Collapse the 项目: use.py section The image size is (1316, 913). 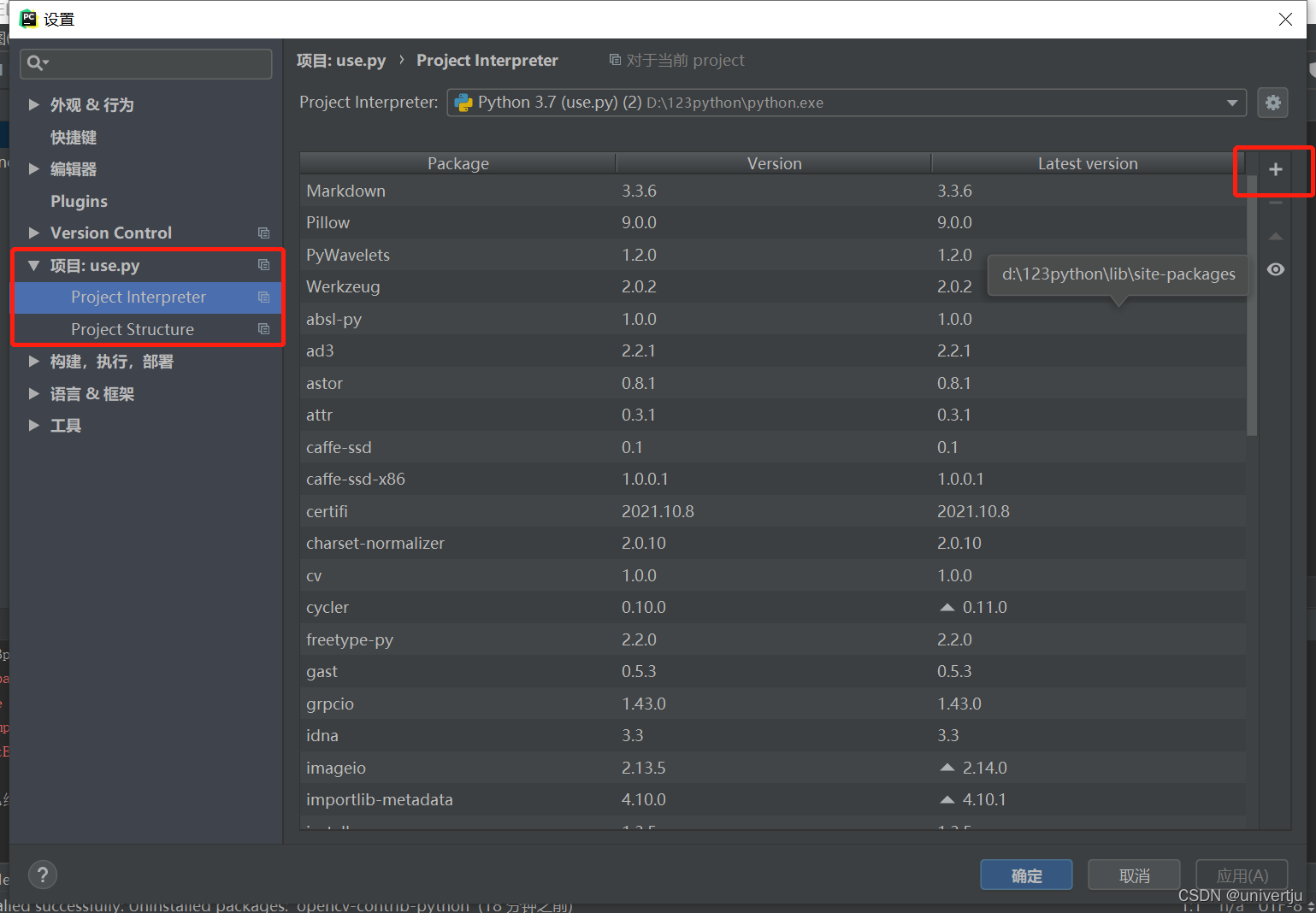[34, 265]
